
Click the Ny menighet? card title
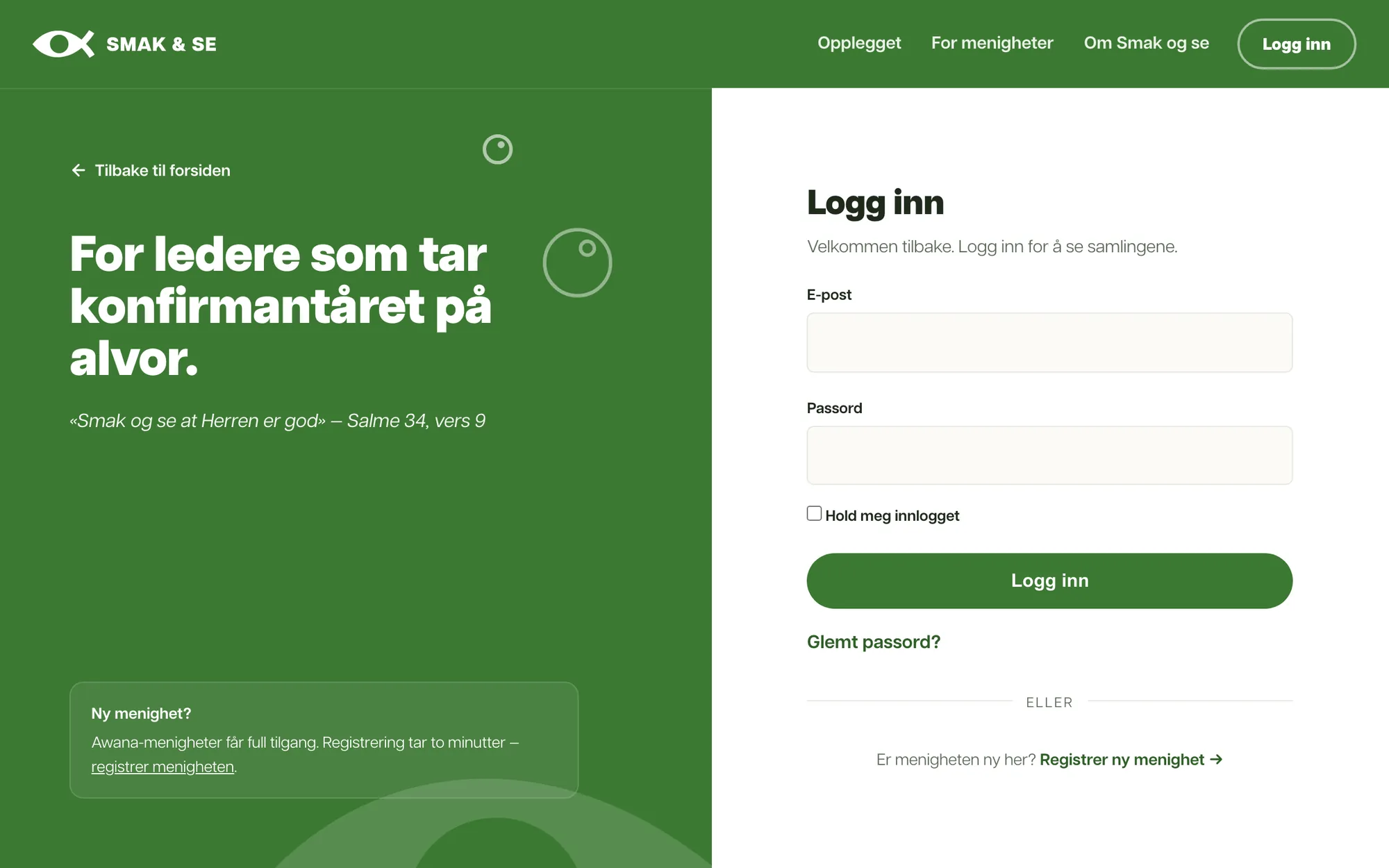[141, 713]
